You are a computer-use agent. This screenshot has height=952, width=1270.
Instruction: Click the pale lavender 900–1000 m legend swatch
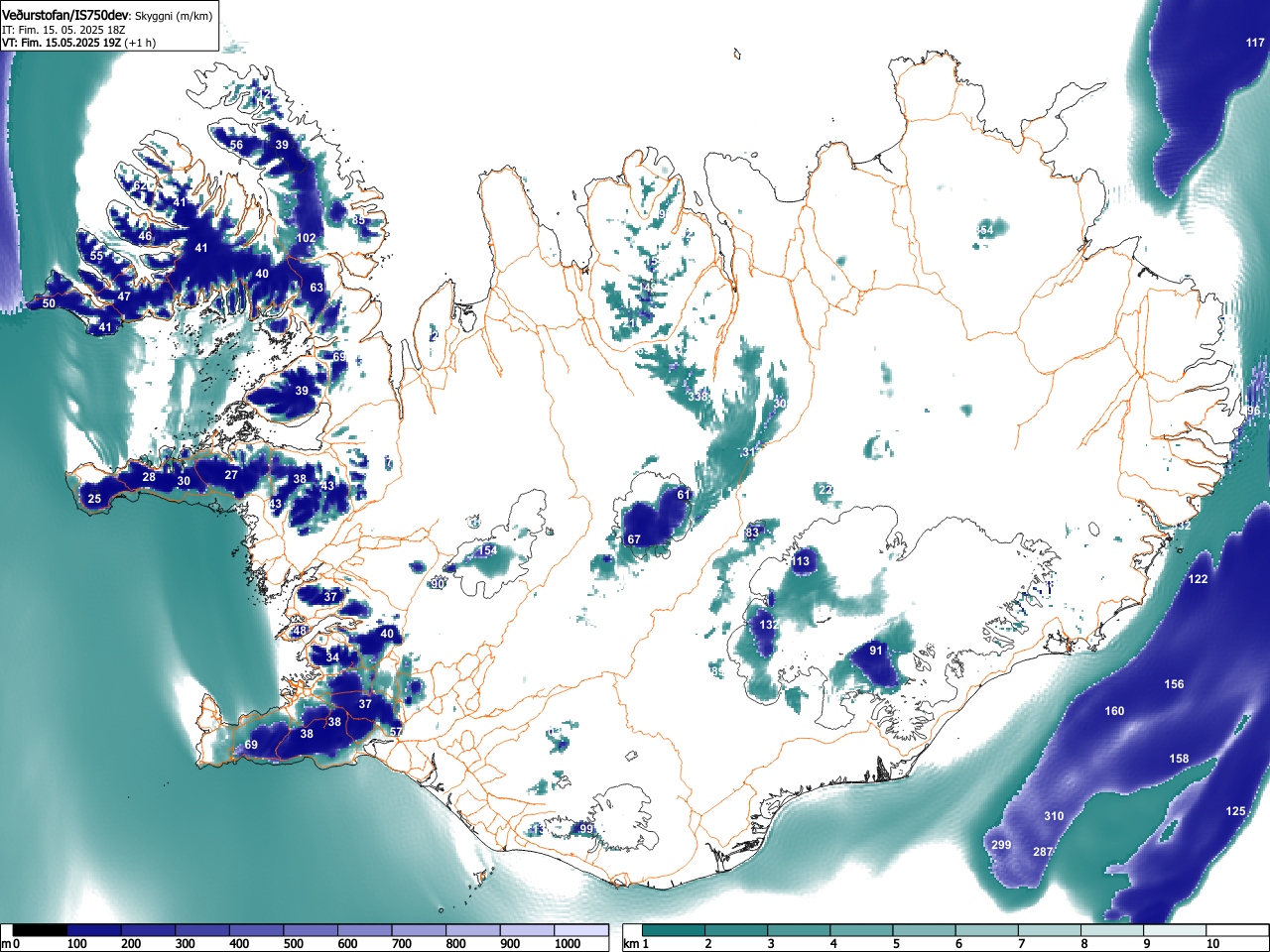[x=526, y=931]
